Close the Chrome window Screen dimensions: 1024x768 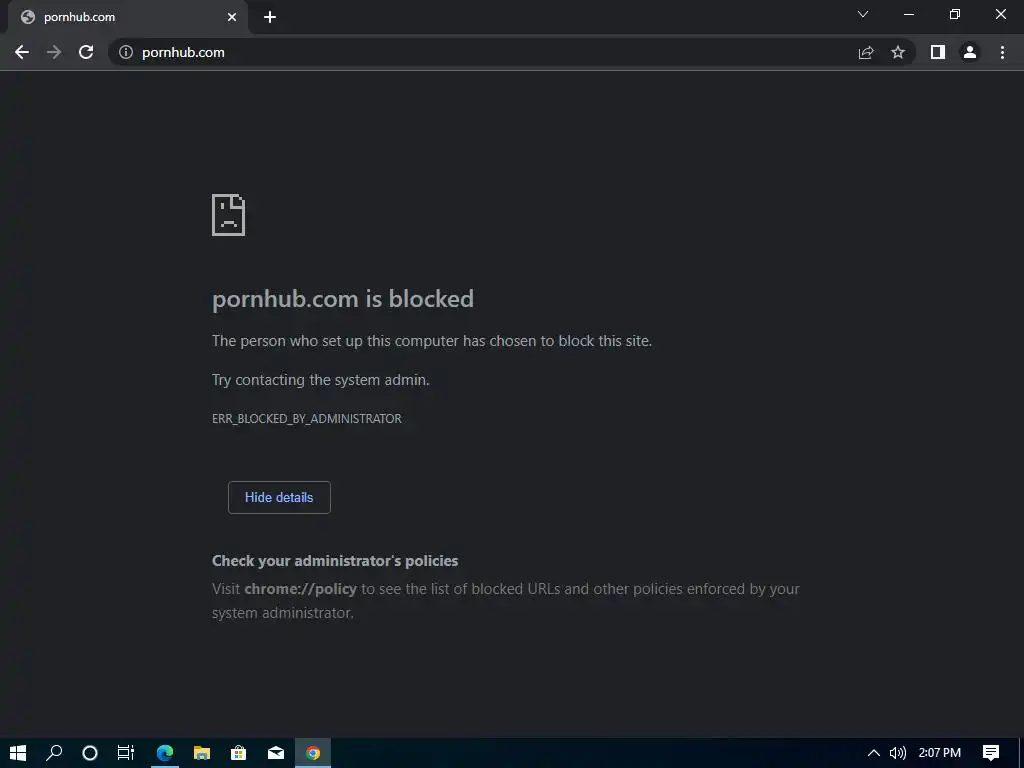[1000, 14]
